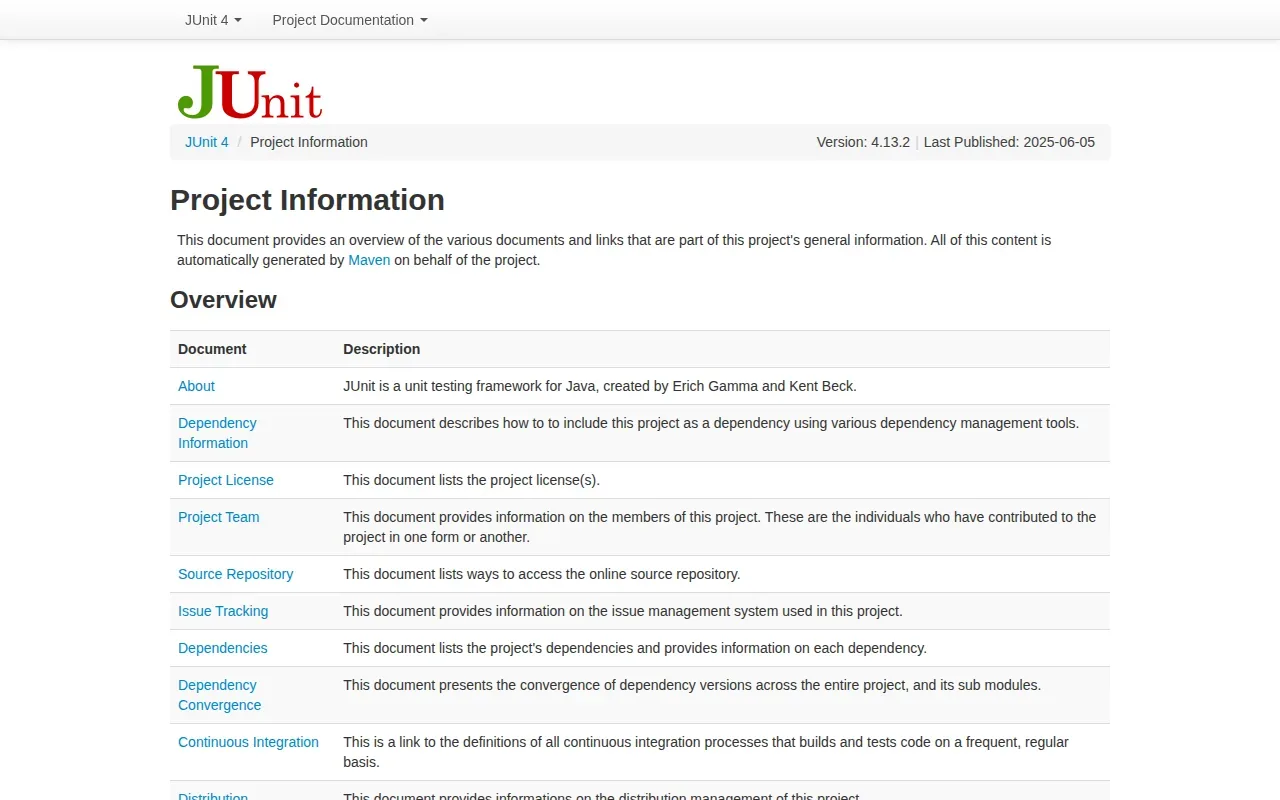
Task: Go to Source Repository page
Action: pos(236,574)
